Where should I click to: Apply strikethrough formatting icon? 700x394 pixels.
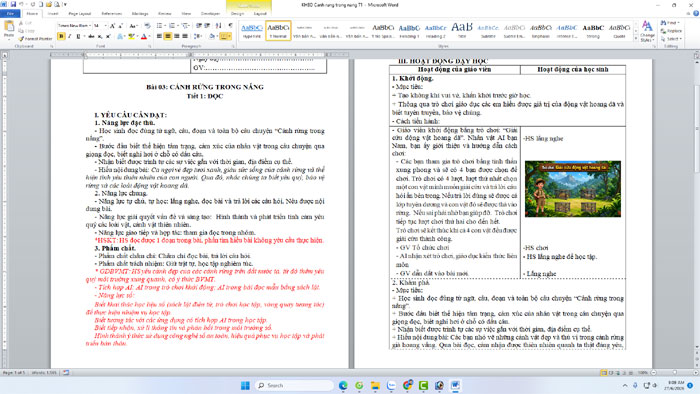(91, 36)
